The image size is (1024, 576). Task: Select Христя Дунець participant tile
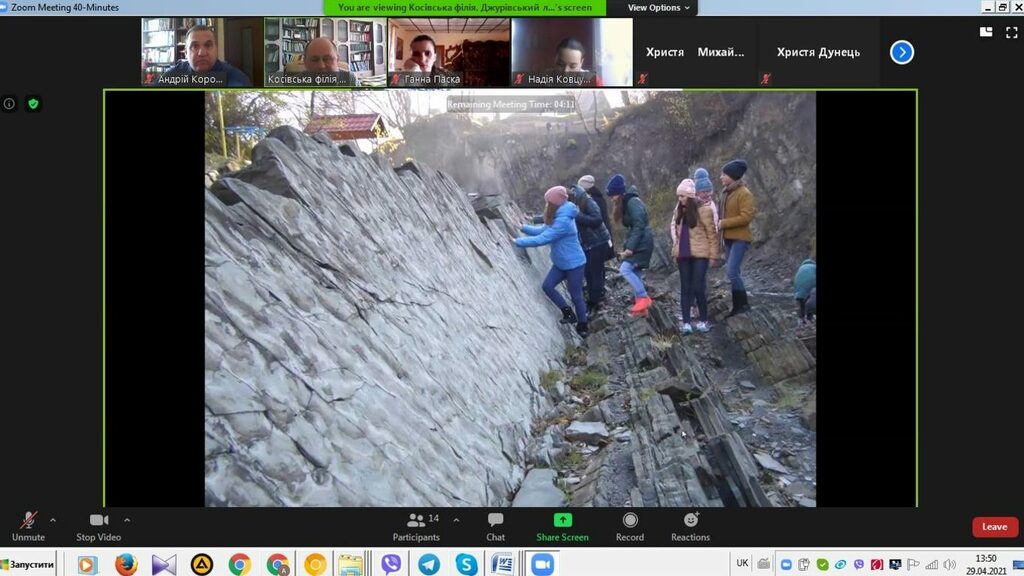tap(818, 52)
